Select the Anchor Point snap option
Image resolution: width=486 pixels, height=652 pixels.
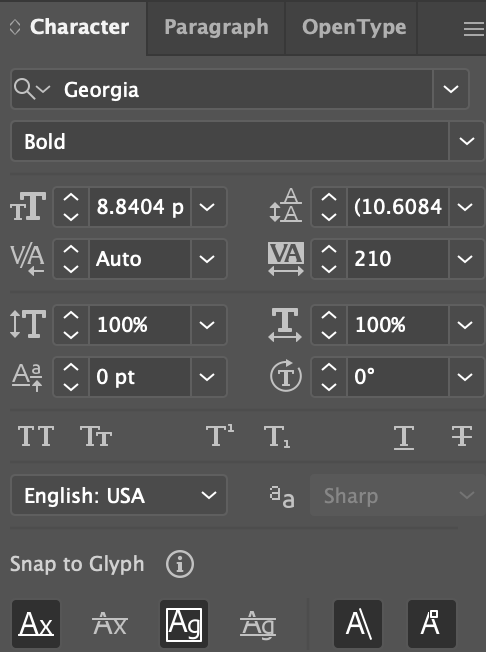point(432,623)
